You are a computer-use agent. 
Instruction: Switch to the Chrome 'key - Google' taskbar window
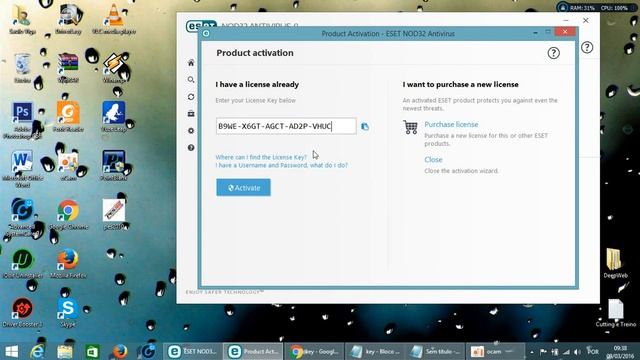(313, 351)
